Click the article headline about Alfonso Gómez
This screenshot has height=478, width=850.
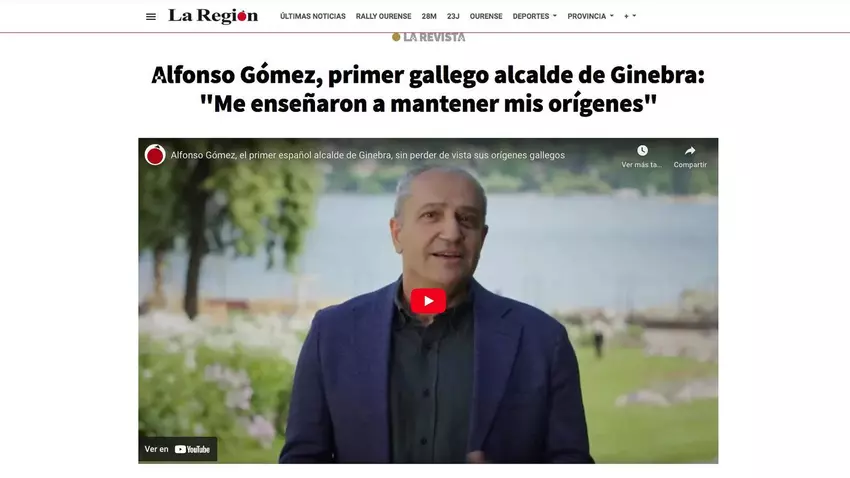coord(428,89)
